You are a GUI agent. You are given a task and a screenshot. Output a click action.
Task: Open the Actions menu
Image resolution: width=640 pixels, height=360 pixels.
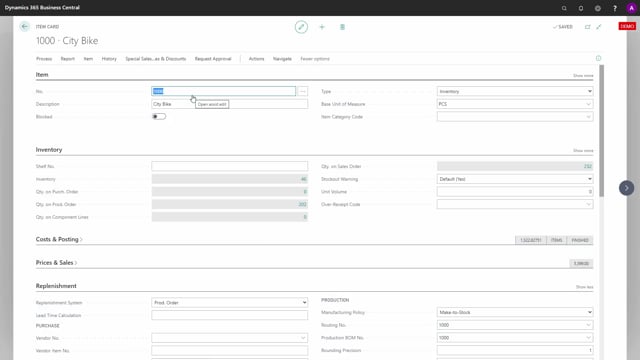[x=256, y=59]
